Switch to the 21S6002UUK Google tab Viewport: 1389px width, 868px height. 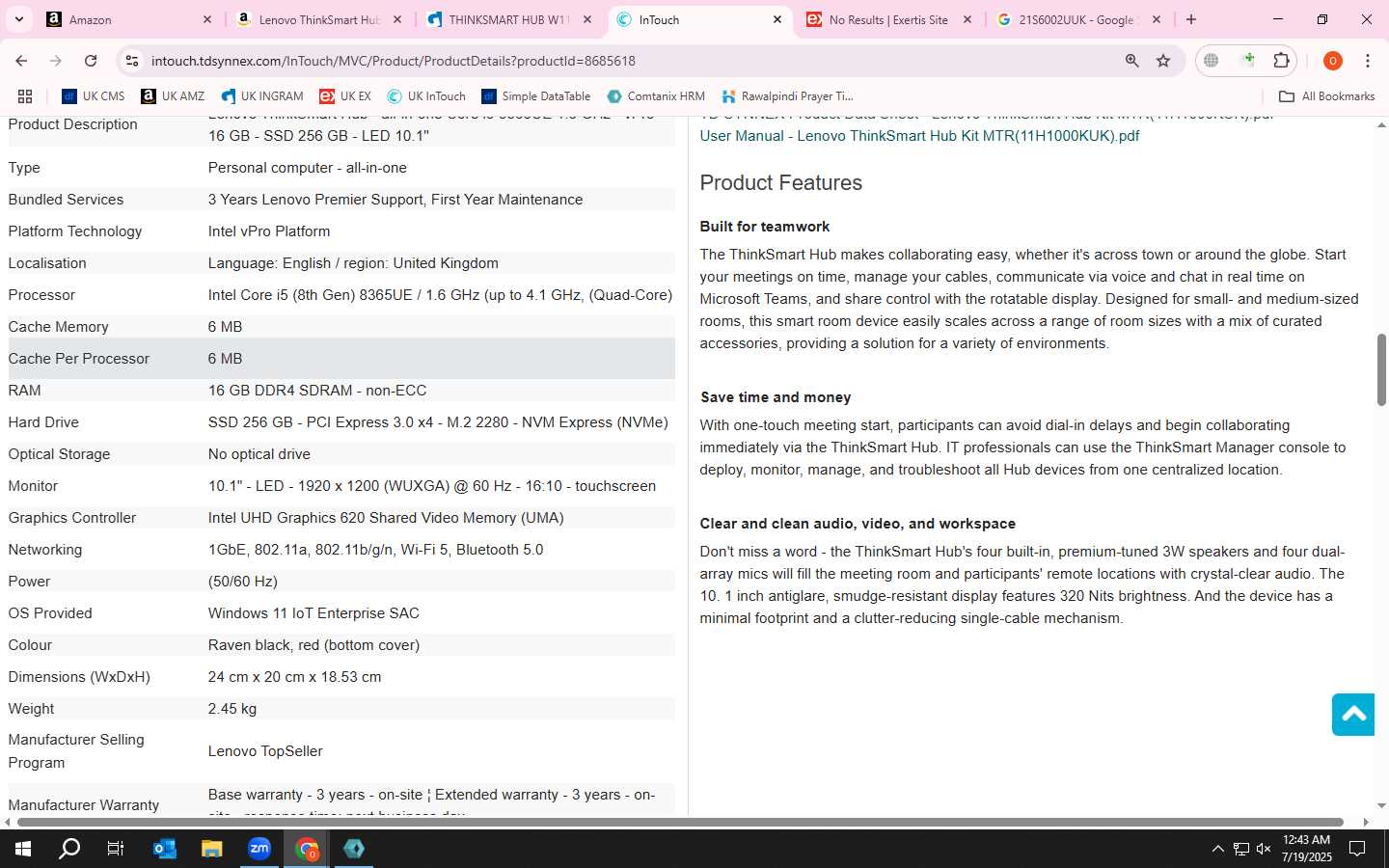pyautogui.click(x=1077, y=19)
